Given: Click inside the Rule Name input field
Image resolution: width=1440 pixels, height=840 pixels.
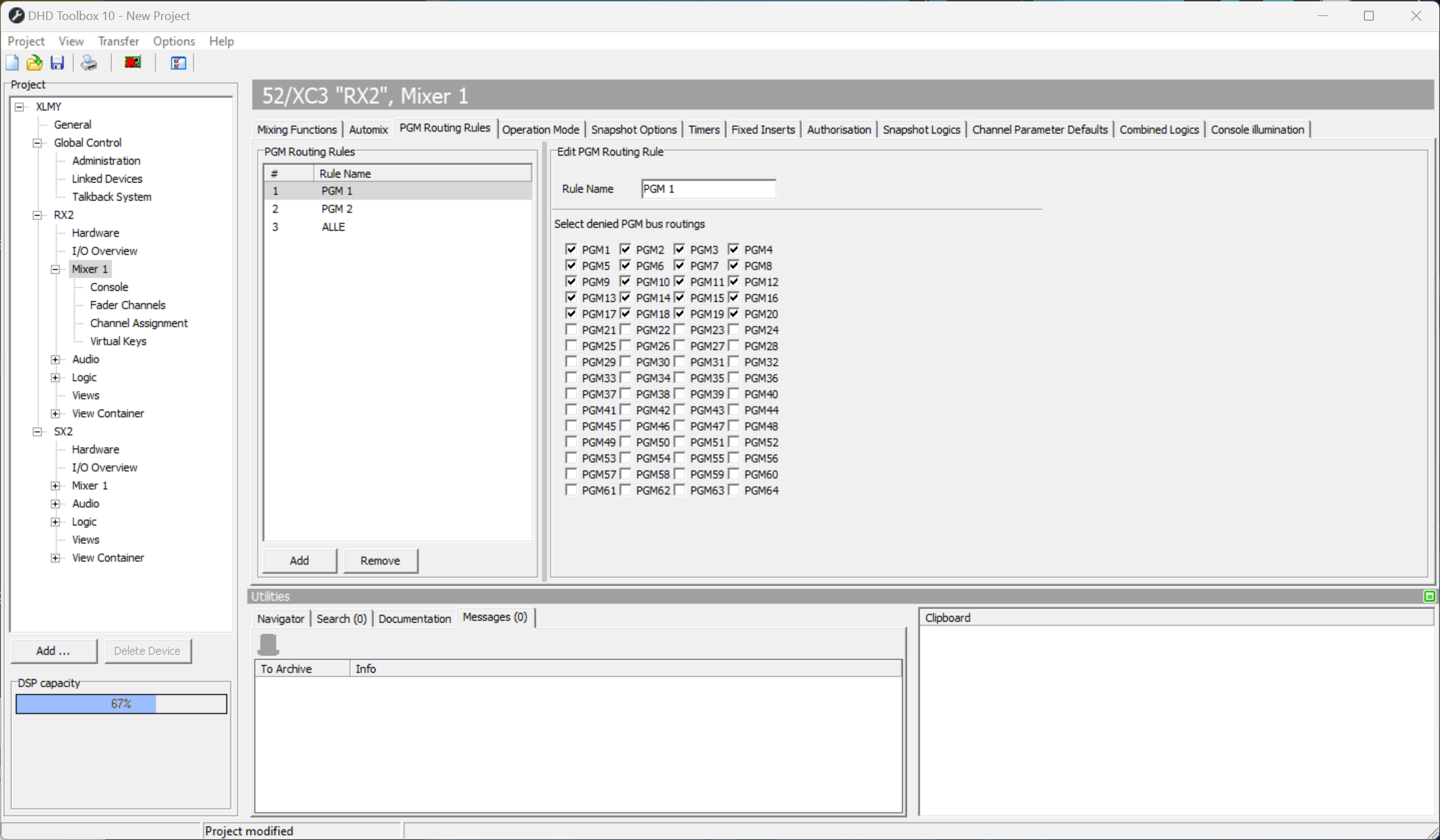Looking at the screenshot, I should click(708, 188).
